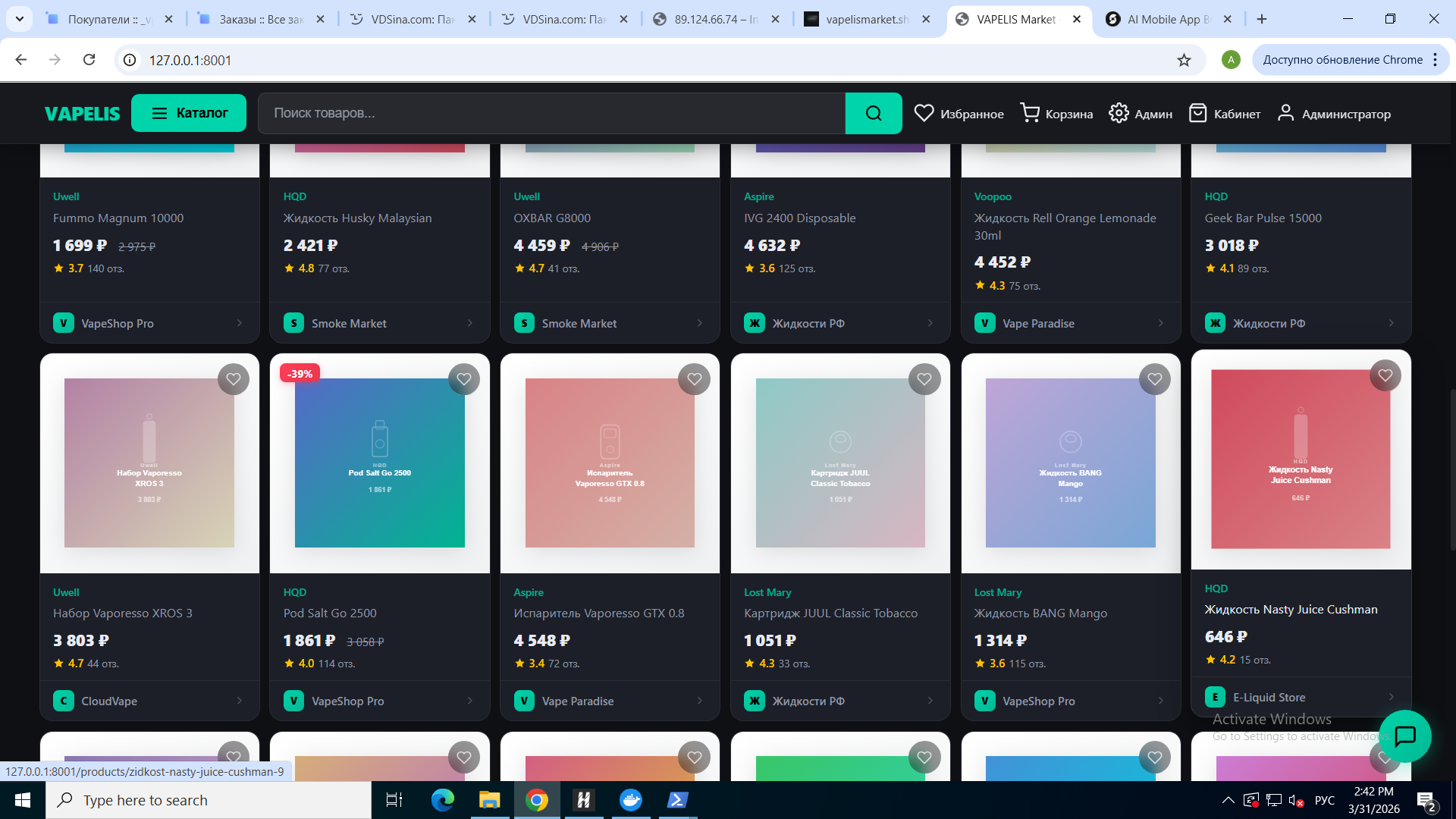
Task: Open the chat support bubble button
Action: [1405, 736]
